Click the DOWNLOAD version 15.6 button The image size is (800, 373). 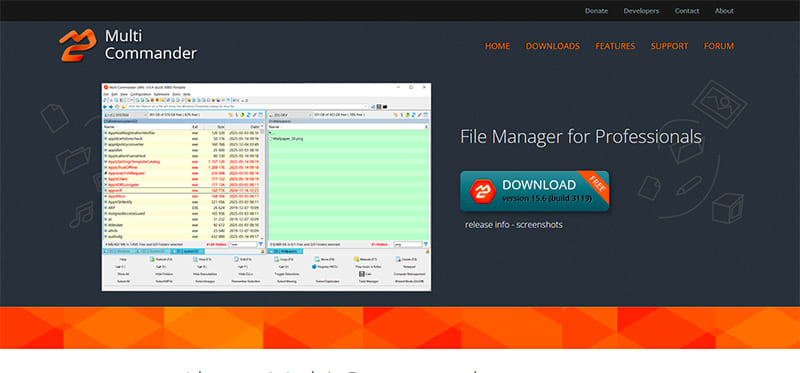click(x=534, y=191)
